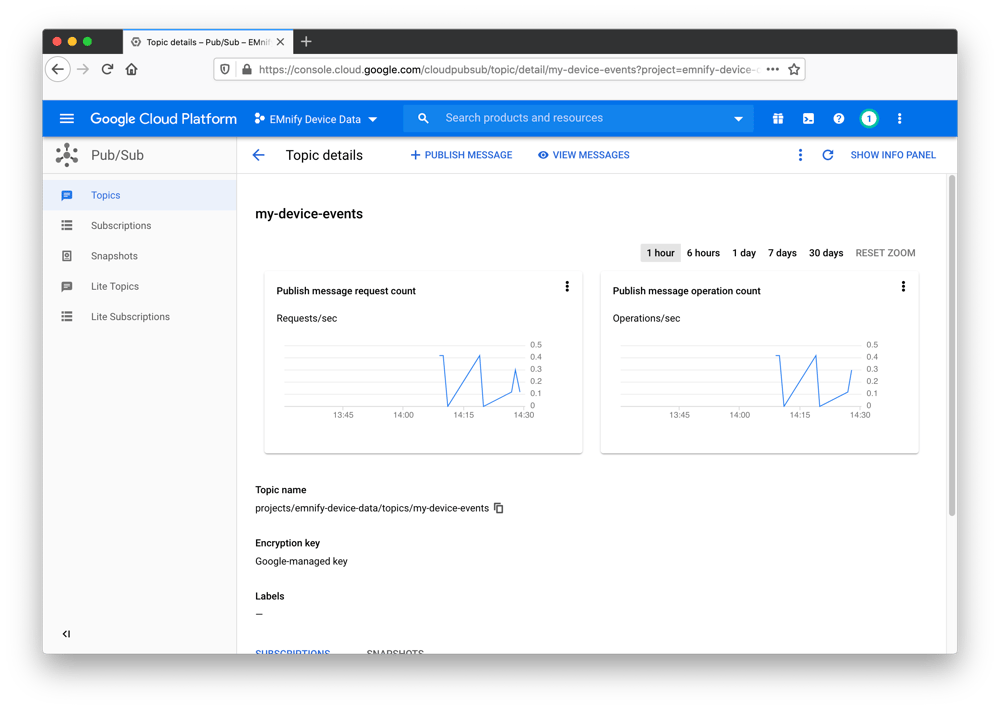Click the Lite Topics sidebar icon
Viewport: 1000px width, 710px height.
tap(67, 286)
